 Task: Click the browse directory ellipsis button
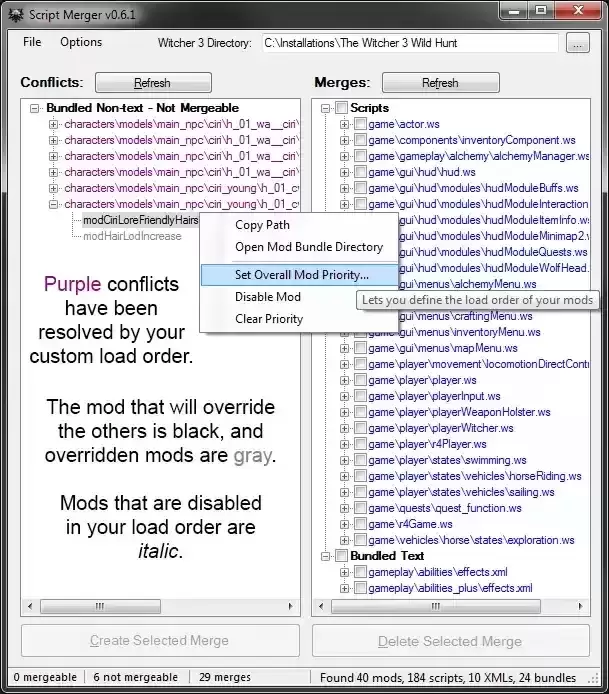(577, 43)
